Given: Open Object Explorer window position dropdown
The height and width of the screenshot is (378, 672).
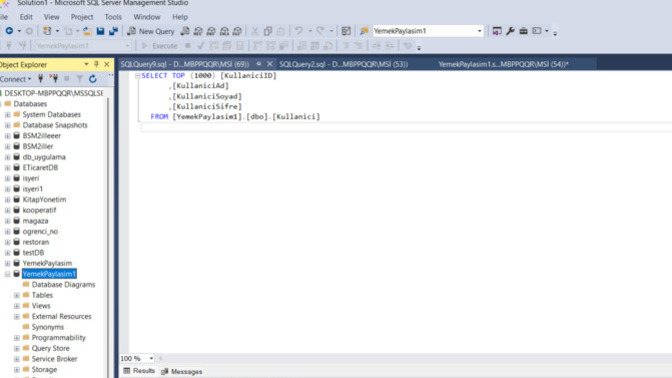Looking at the screenshot, I should 86,64.
